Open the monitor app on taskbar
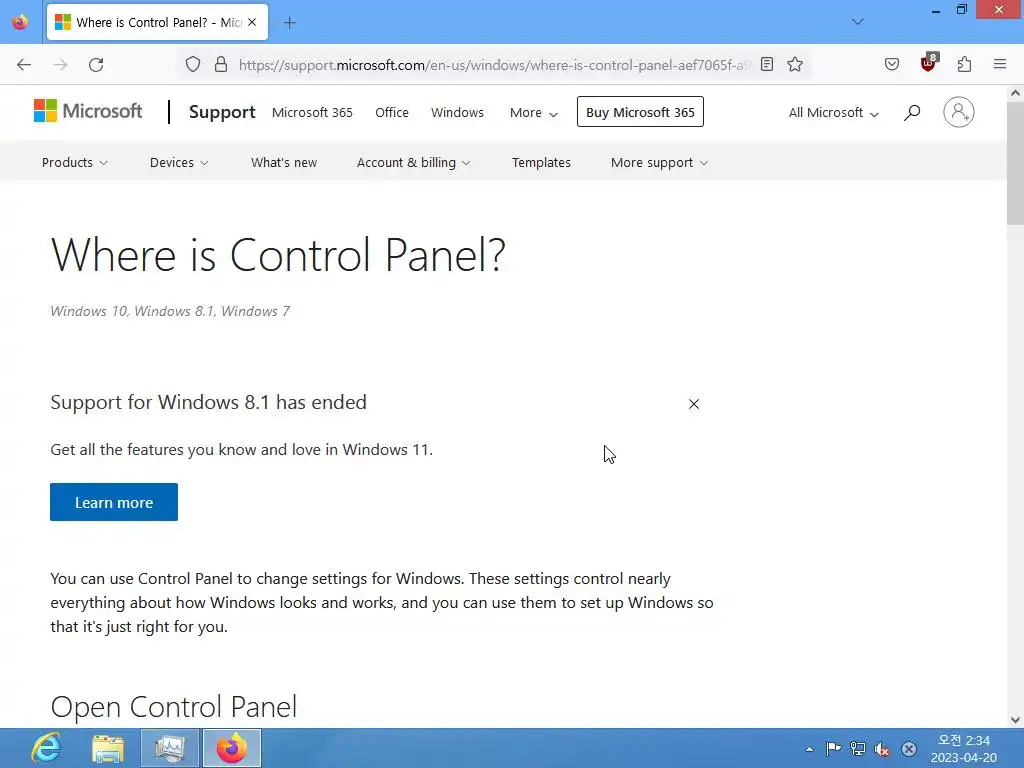The width and height of the screenshot is (1024, 768). 169,748
